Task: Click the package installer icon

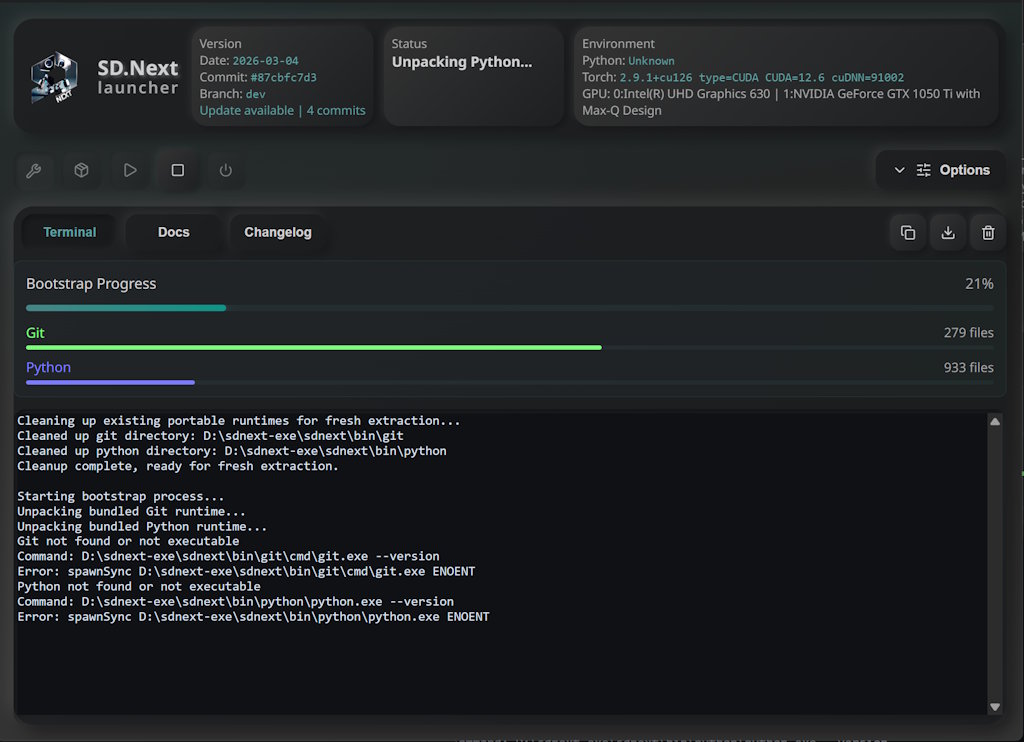Action: [81, 170]
